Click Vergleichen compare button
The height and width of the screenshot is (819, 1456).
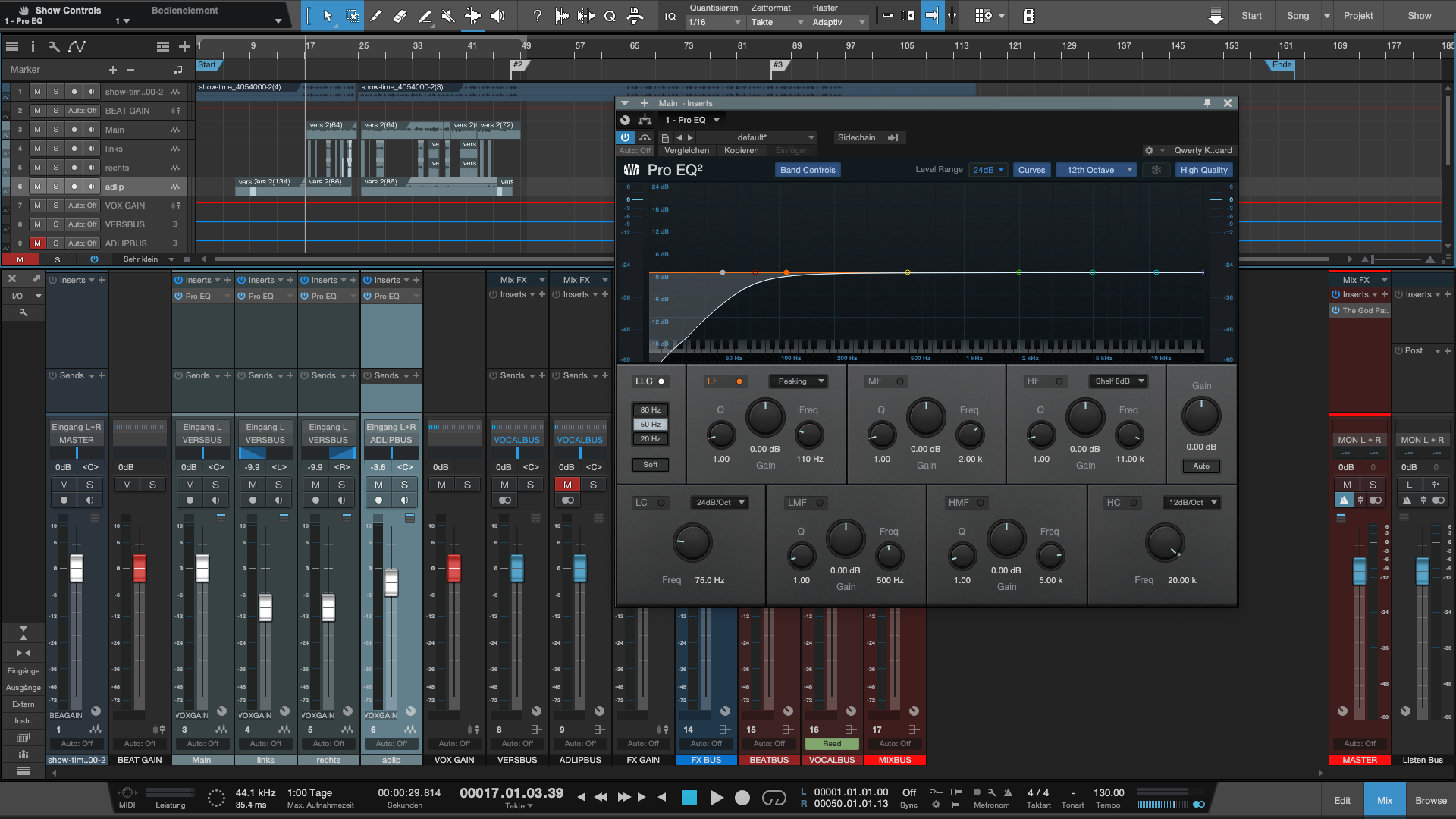click(x=686, y=150)
